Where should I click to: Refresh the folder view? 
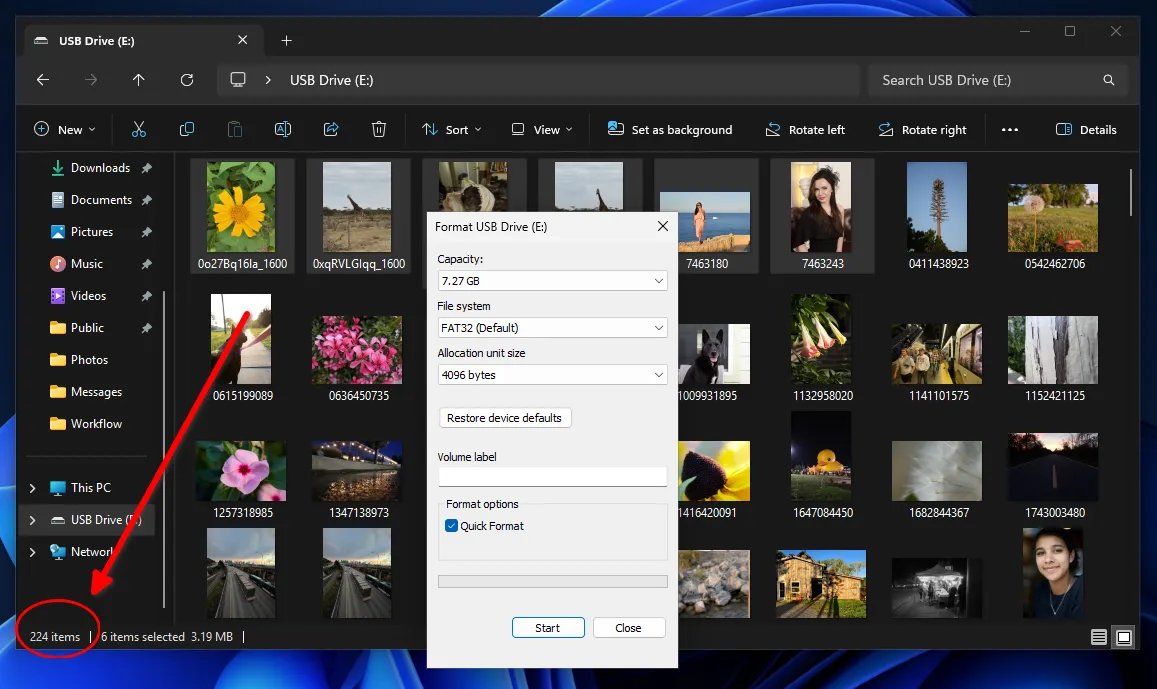click(x=187, y=80)
